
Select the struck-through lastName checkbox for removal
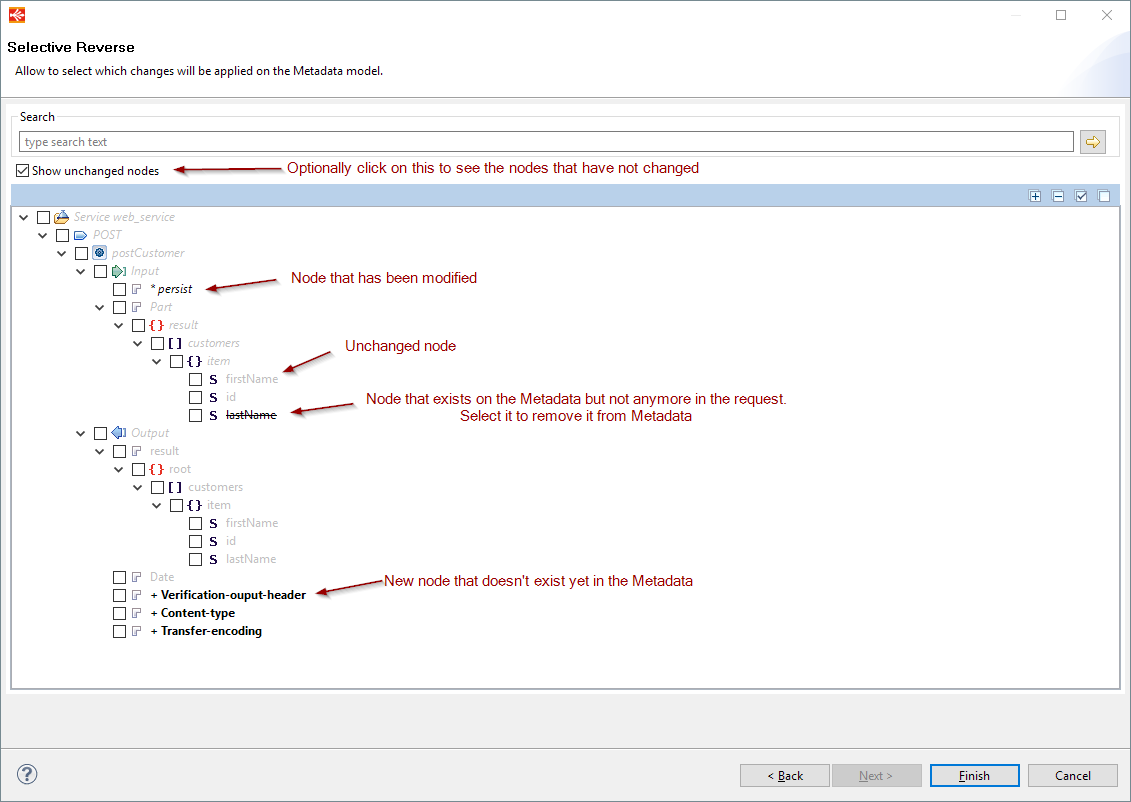tap(196, 415)
